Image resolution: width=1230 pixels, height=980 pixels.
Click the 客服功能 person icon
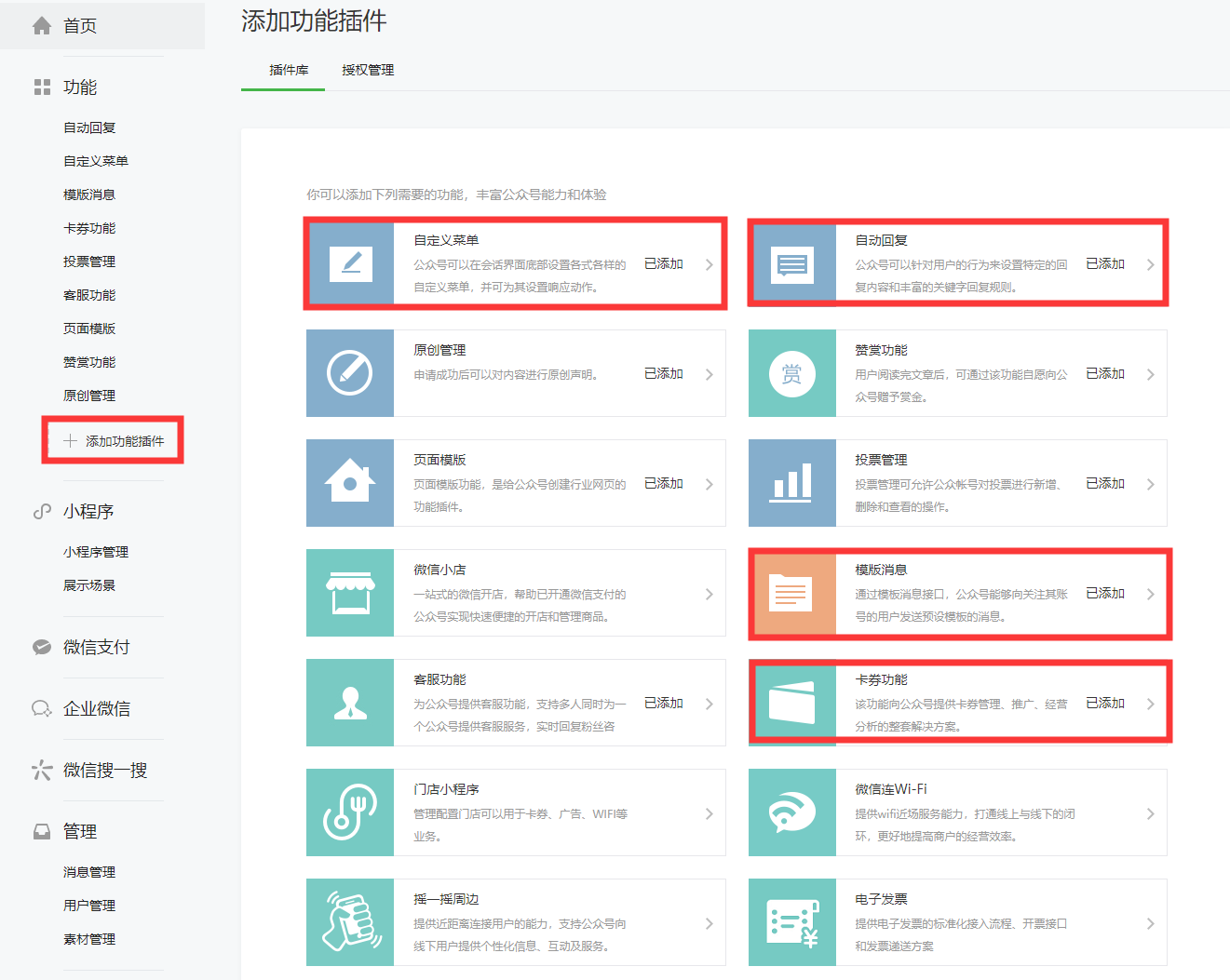coord(350,703)
